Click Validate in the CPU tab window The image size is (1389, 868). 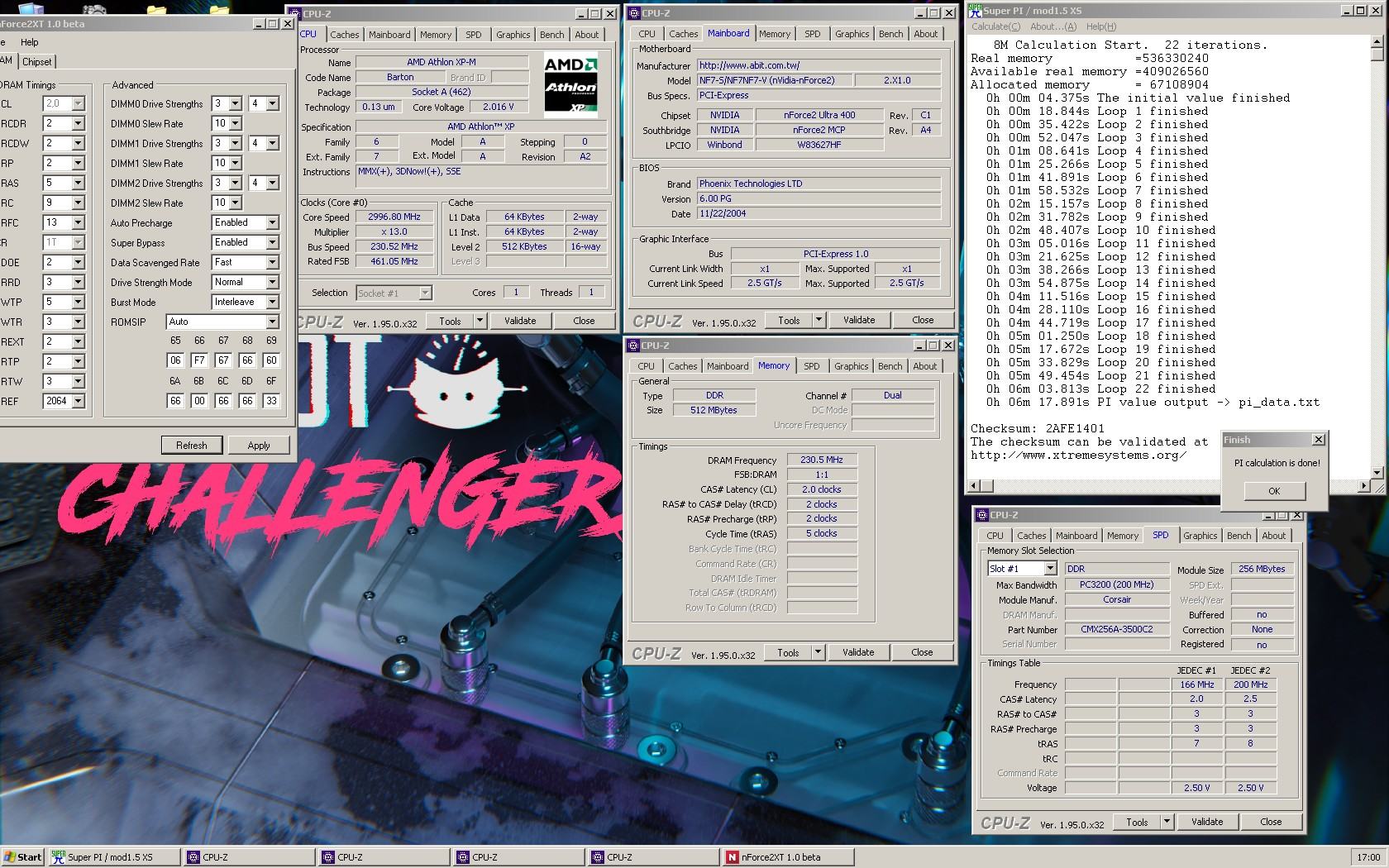tap(520, 321)
